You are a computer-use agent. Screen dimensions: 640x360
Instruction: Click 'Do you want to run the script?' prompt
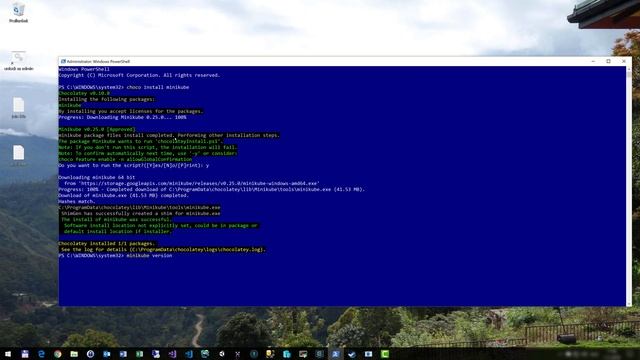[x=133, y=165]
